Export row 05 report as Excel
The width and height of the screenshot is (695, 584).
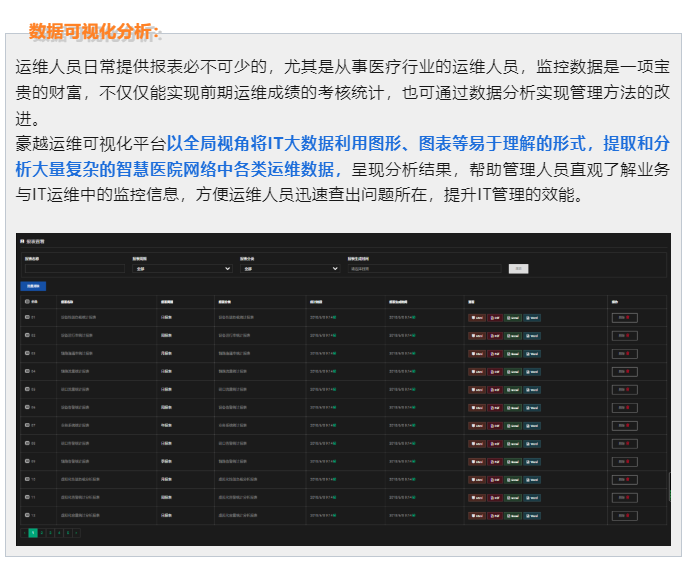click(513, 389)
